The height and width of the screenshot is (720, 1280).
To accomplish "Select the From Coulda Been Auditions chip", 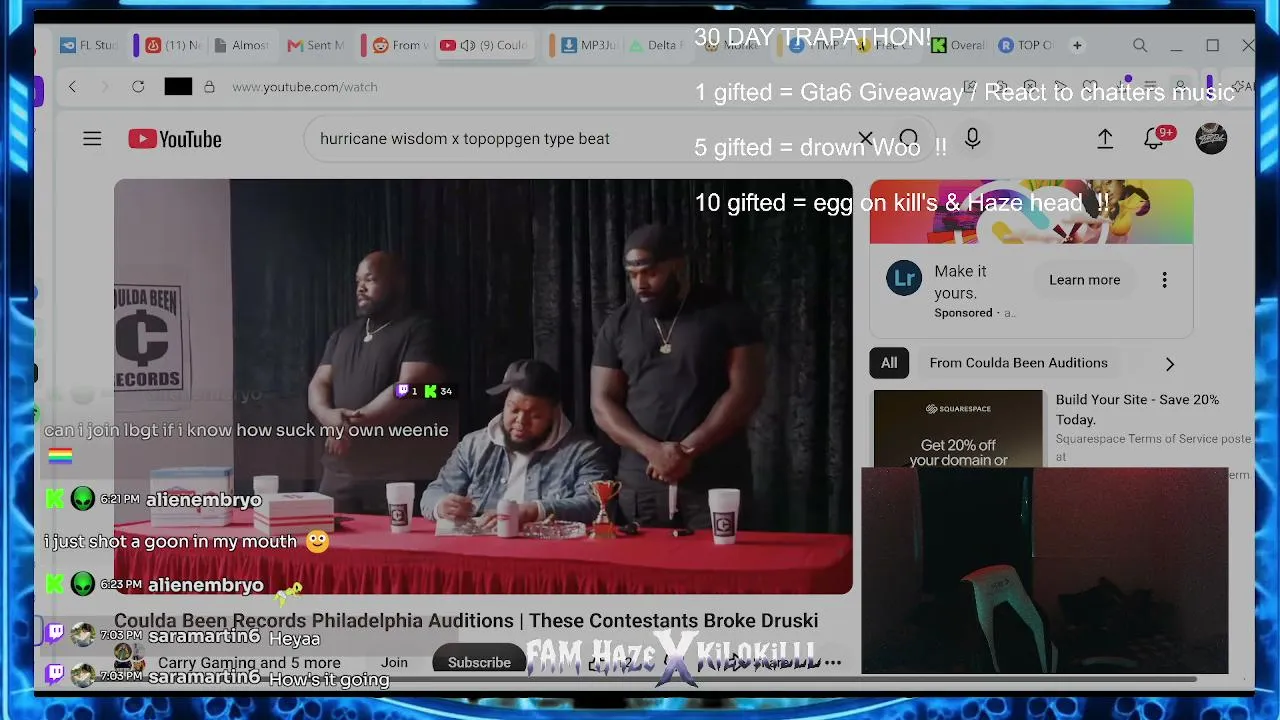I will (x=1018, y=363).
